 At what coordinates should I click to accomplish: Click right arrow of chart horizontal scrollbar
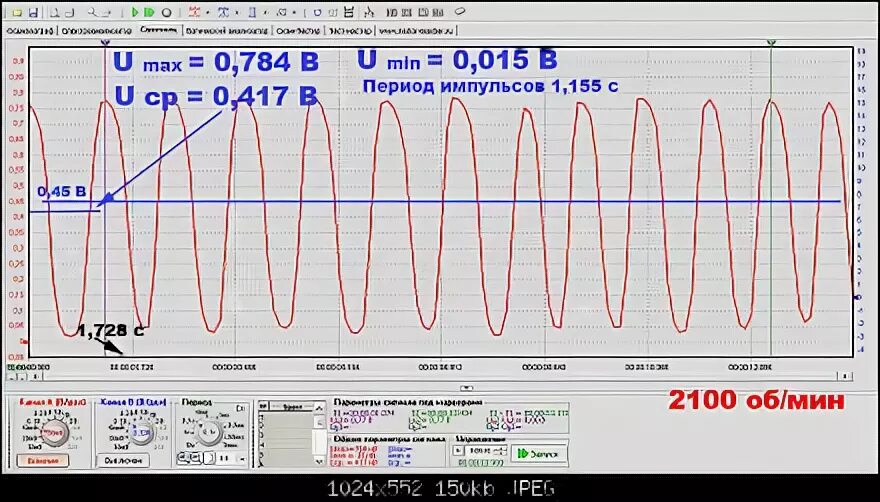pyautogui.click(x=845, y=376)
